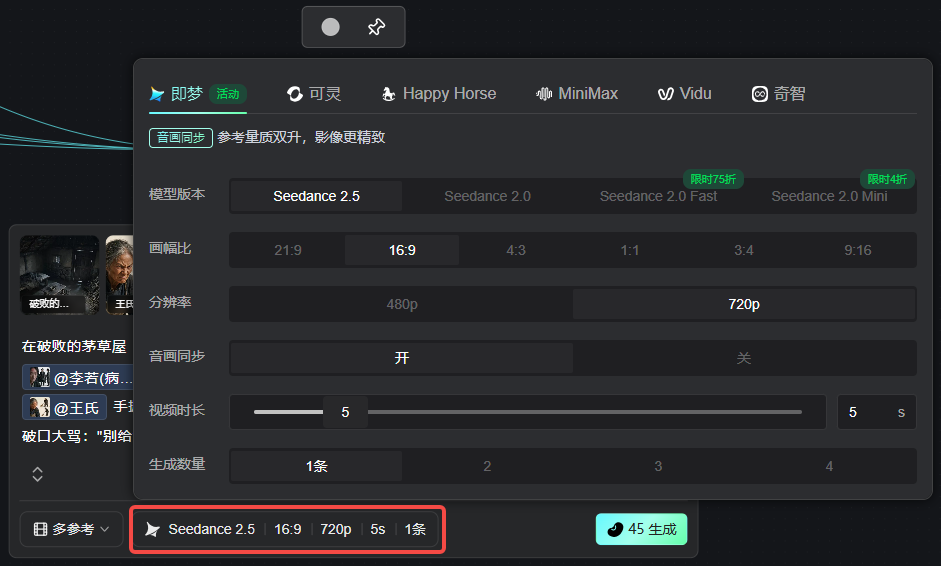Click the 在破败的茅草屋 prompt text
The image size is (941, 566).
pos(74,346)
